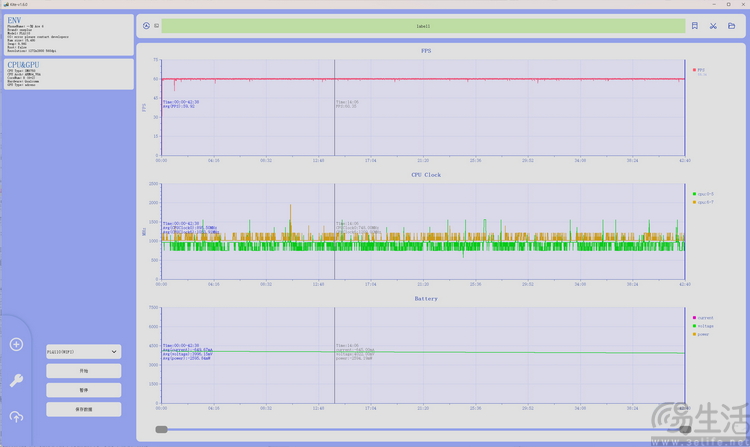Viewport: 750px width, 447px height.
Task: Click the bookmark save icon in top bar
Action: coord(695,26)
